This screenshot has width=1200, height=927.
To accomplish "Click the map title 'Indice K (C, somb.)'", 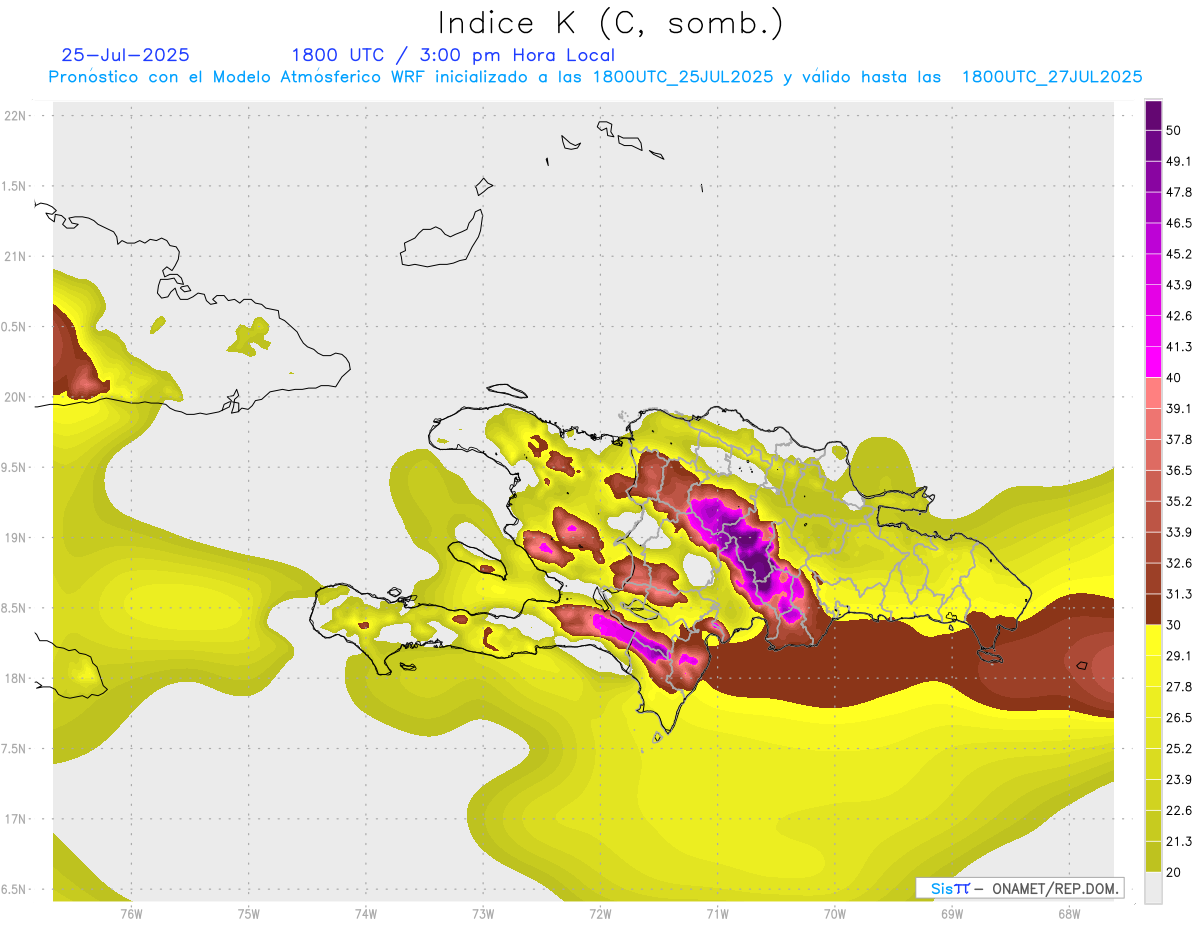I will pyautogui.click(x=610, y=24).
